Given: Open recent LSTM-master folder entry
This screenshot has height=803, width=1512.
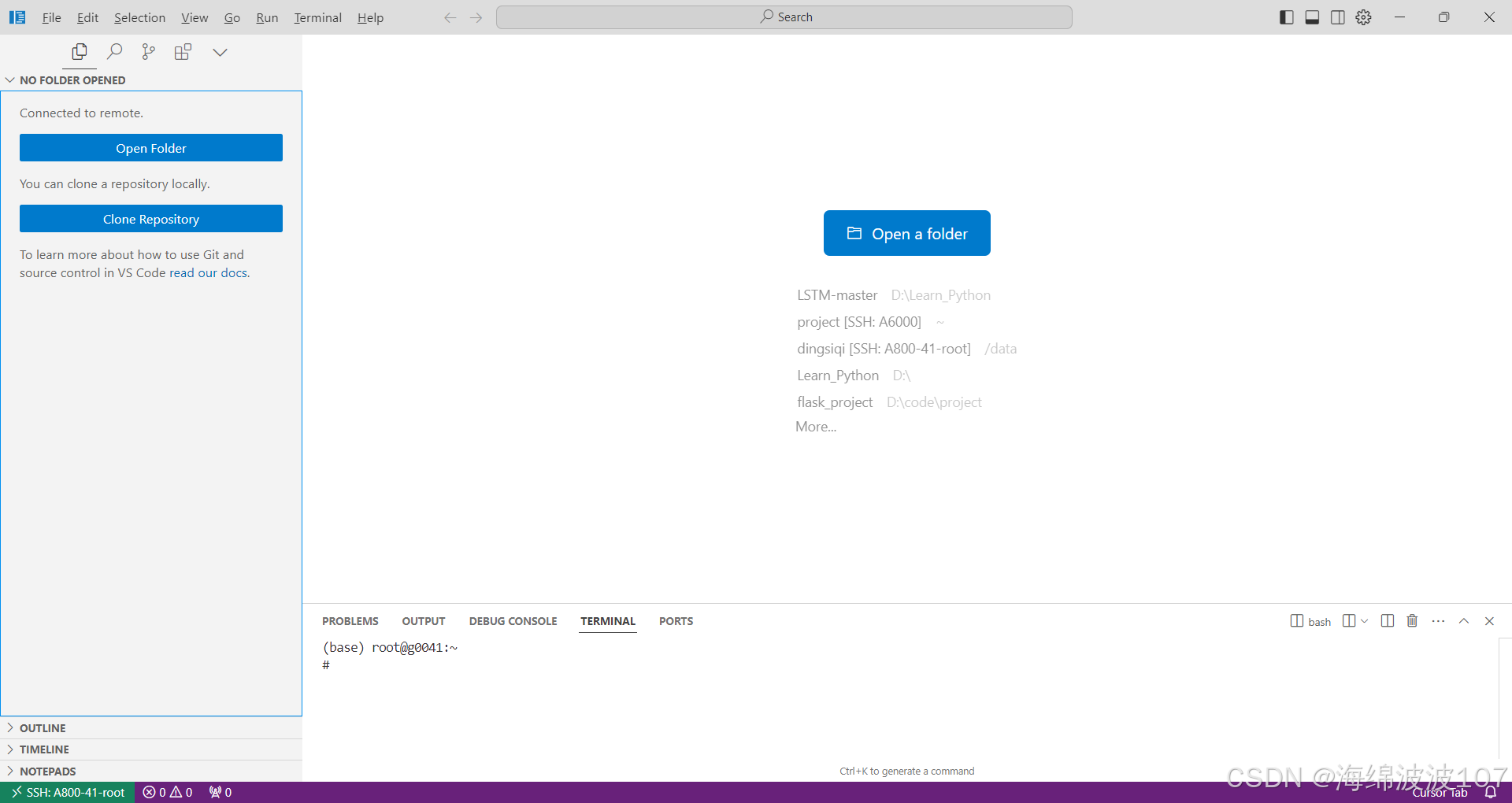Looking at the screenshot, I should point(836,295).
